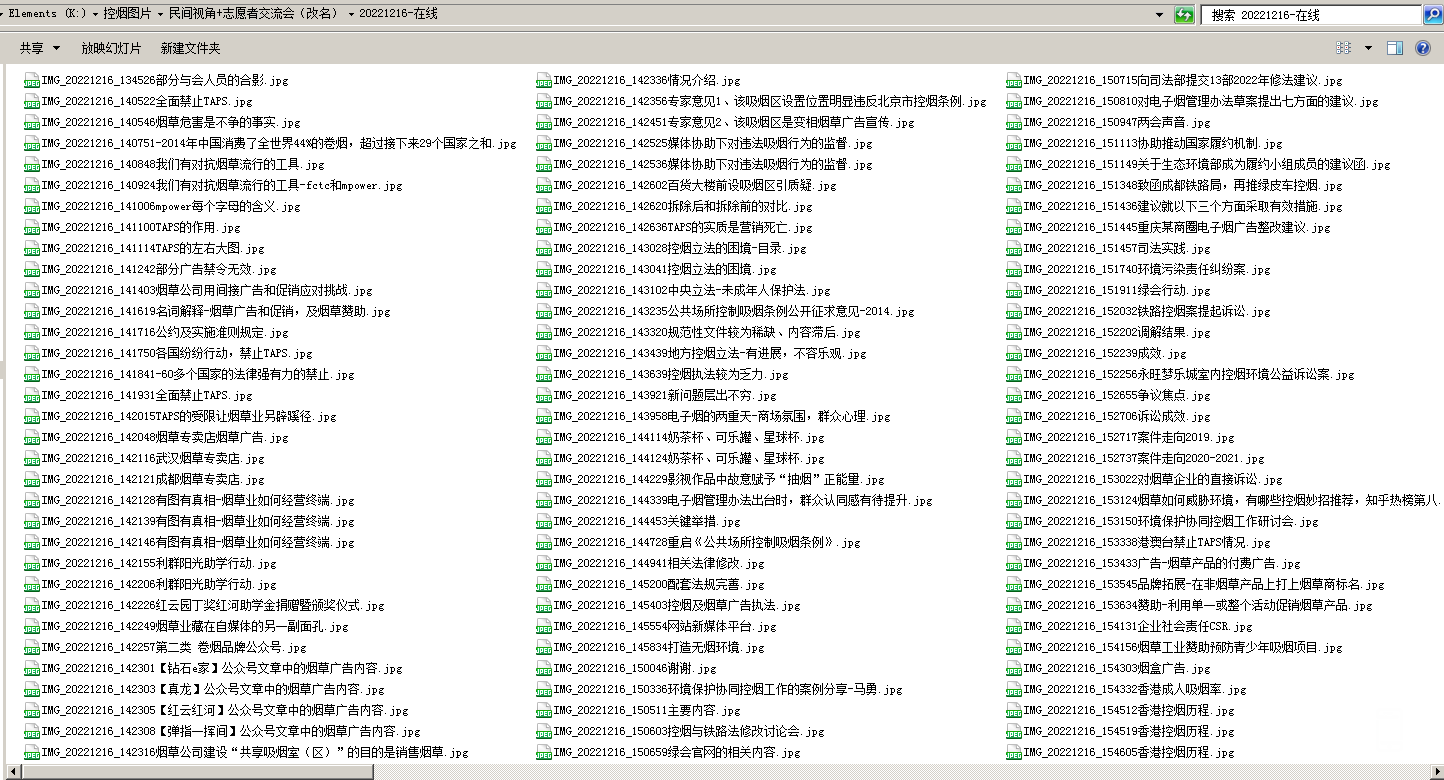The image size is (1444, 780).
Task: Select 控烟图片 in the address breadcrumb
Action: (129, 14)
